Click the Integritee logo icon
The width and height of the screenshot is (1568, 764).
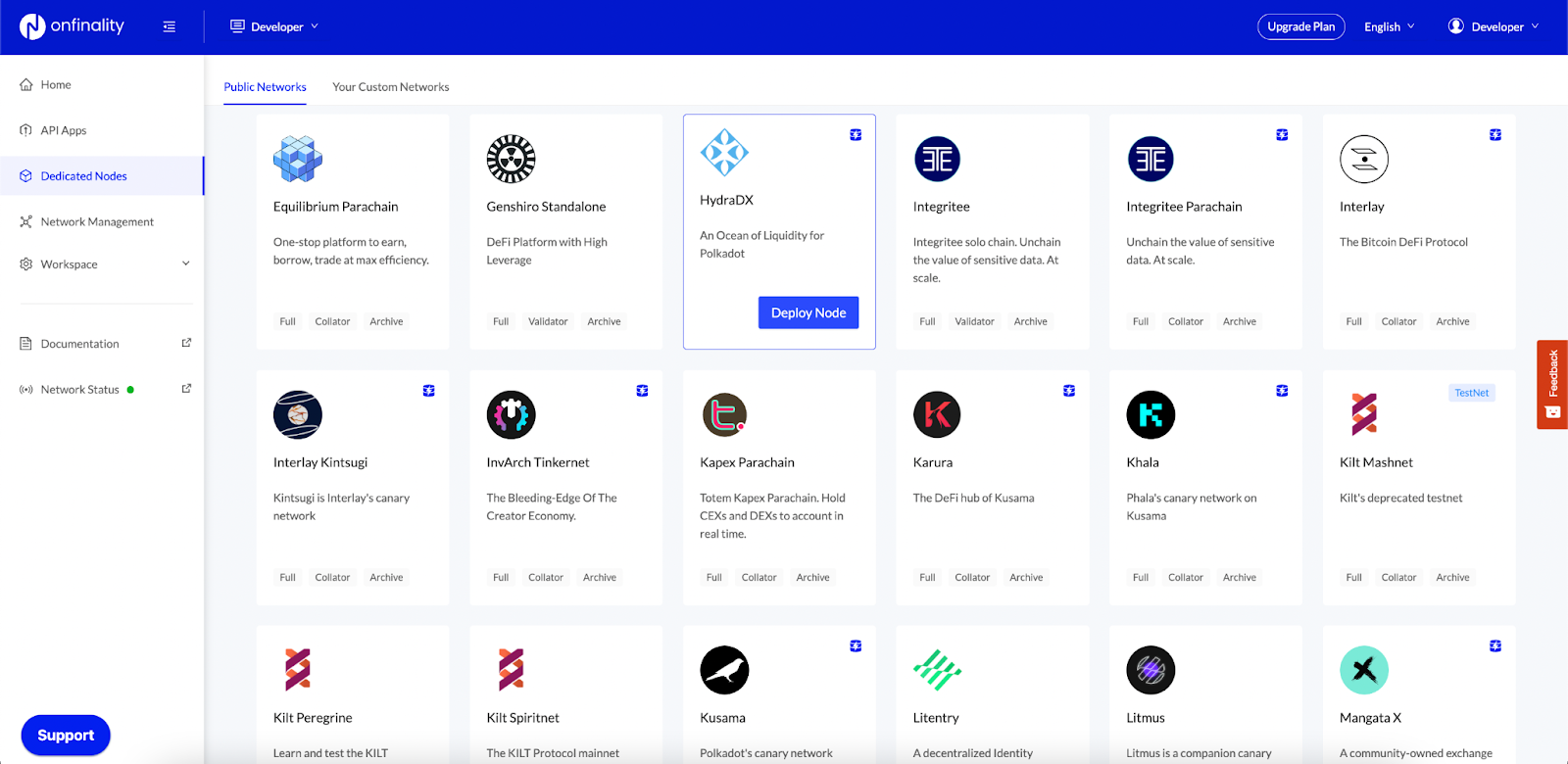tap(938, 159)
